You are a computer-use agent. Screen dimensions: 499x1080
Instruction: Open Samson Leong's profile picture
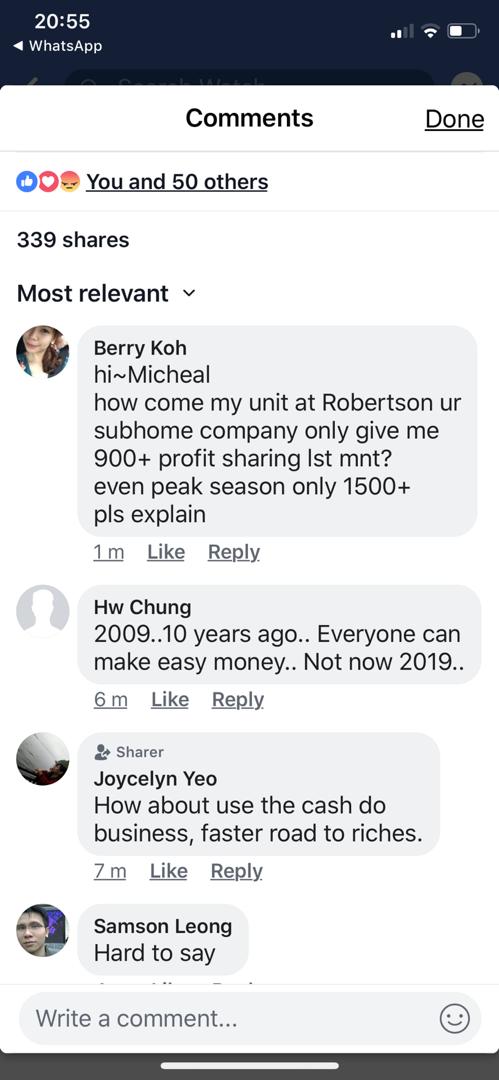click(43, 930)
